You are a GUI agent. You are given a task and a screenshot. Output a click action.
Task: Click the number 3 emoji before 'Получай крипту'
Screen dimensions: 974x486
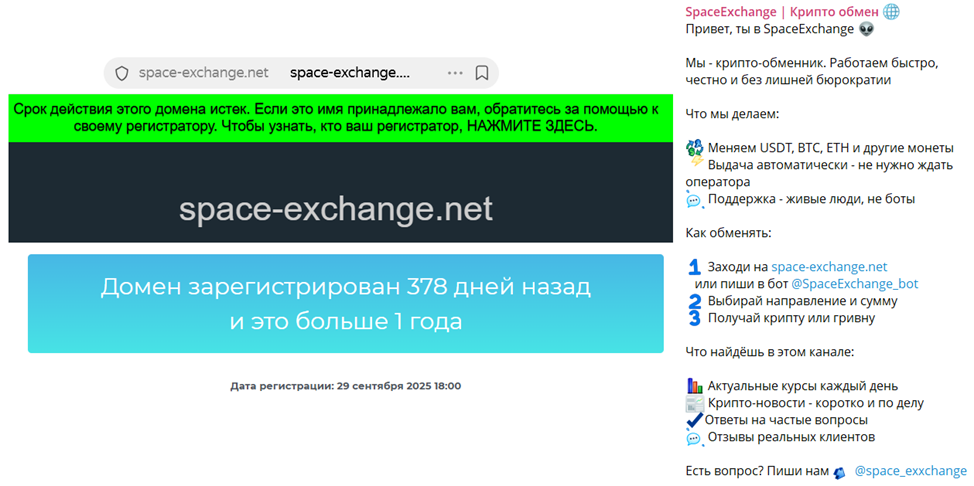[695, 318]
